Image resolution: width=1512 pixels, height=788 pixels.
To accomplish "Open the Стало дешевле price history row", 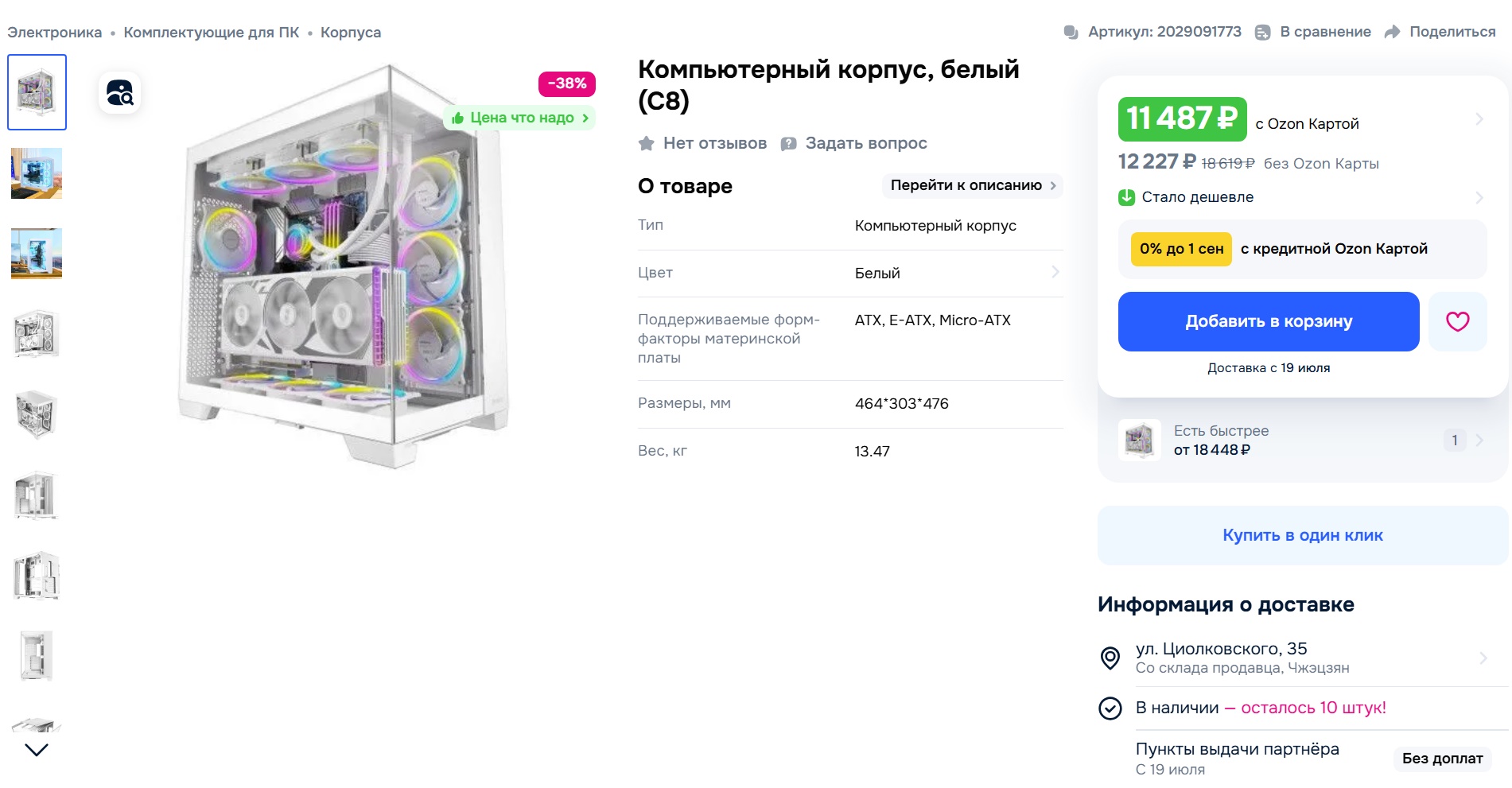I will coord(1479,197).
